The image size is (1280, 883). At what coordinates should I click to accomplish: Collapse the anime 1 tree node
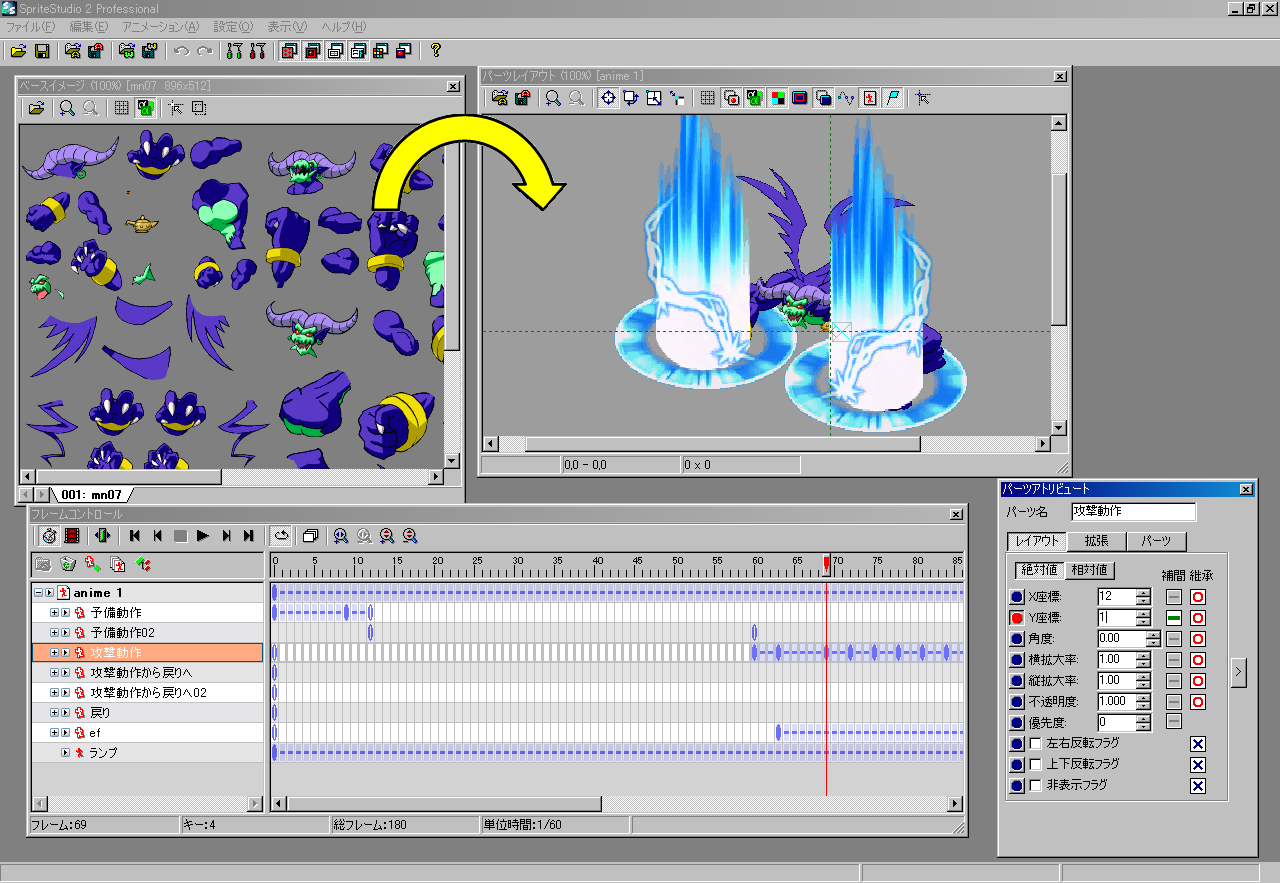(x=38, y=593)
